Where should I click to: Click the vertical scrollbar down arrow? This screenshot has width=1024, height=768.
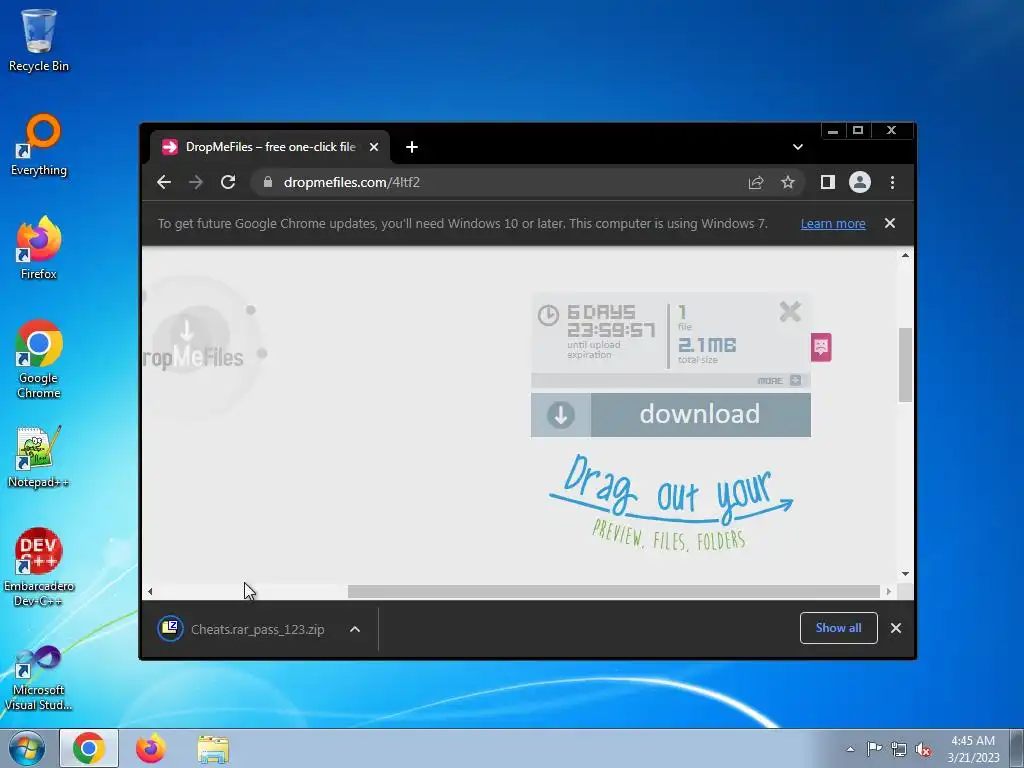point(905,574)
